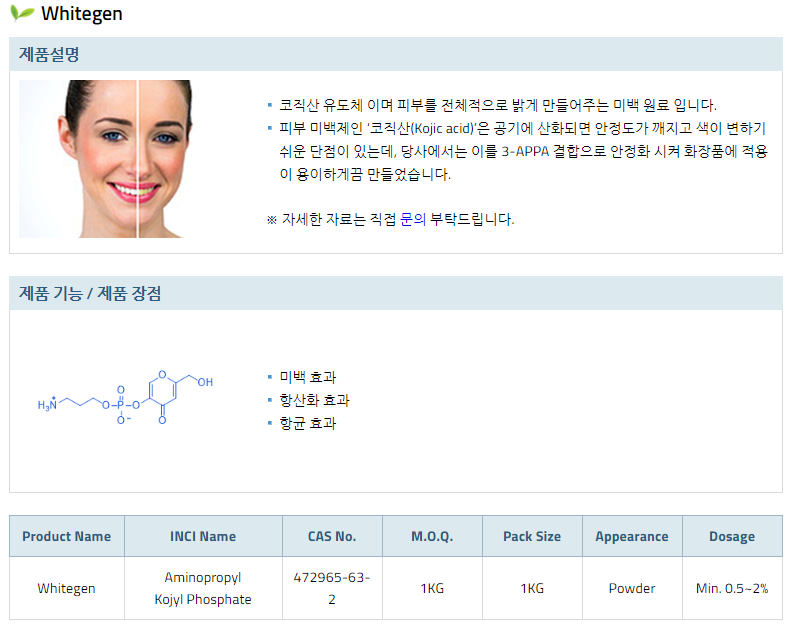Click the M.O.Q. column header
This screenshot has width=791, height=628.
pyautogui.click(x=432, y=536)
